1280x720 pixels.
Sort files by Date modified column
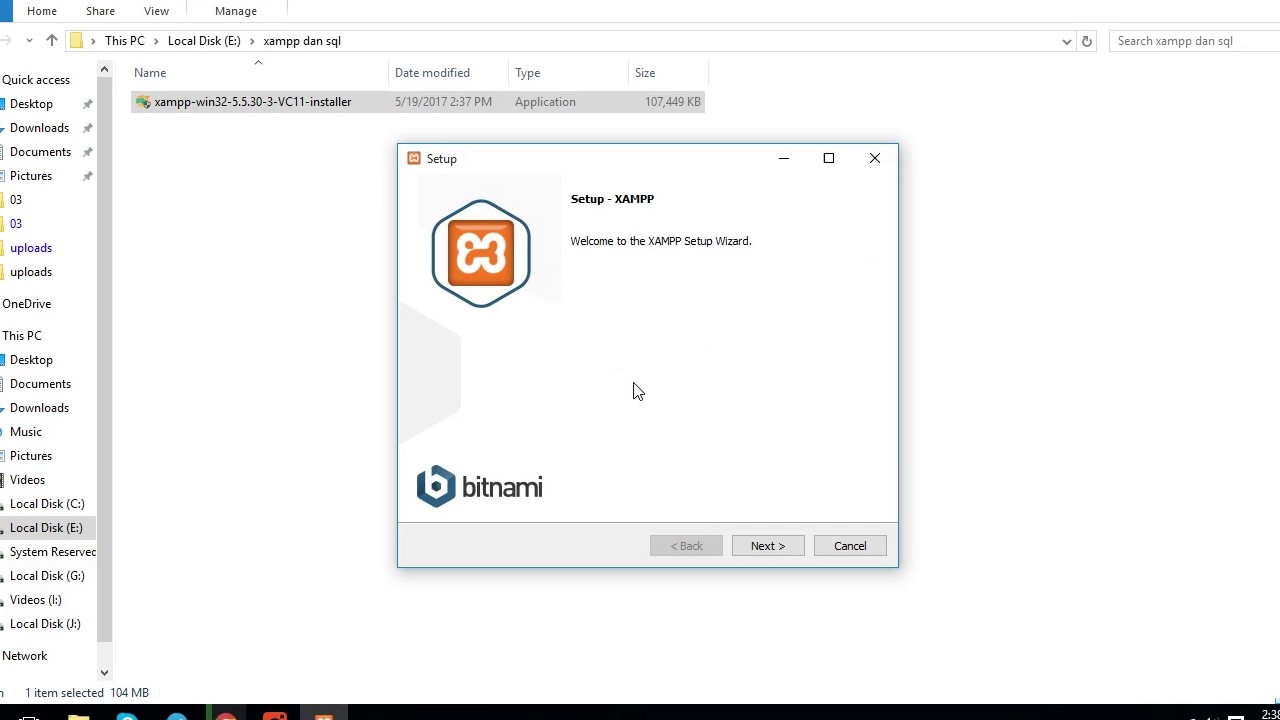432,73
